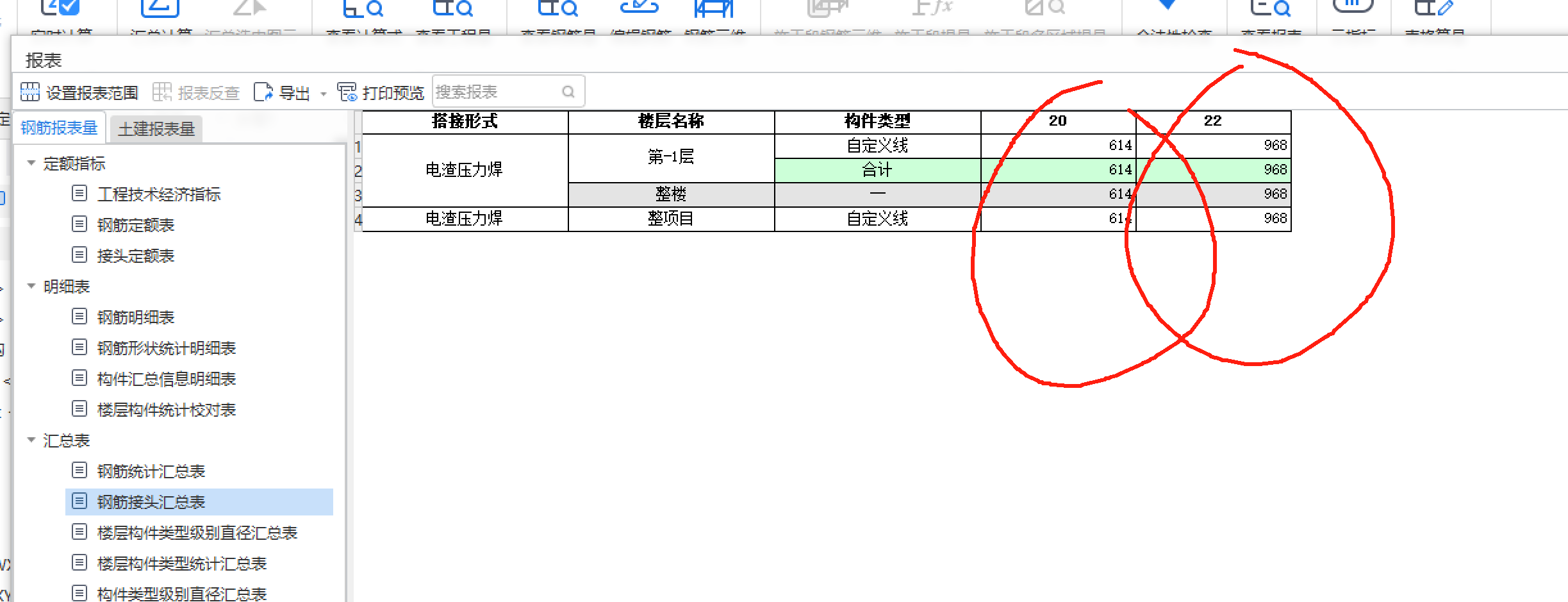Image resolution: width=1568 pixels, height=602 pixels.
Task: Click 968 value in the 合计 row
Action: click(x=1275, y=170)
